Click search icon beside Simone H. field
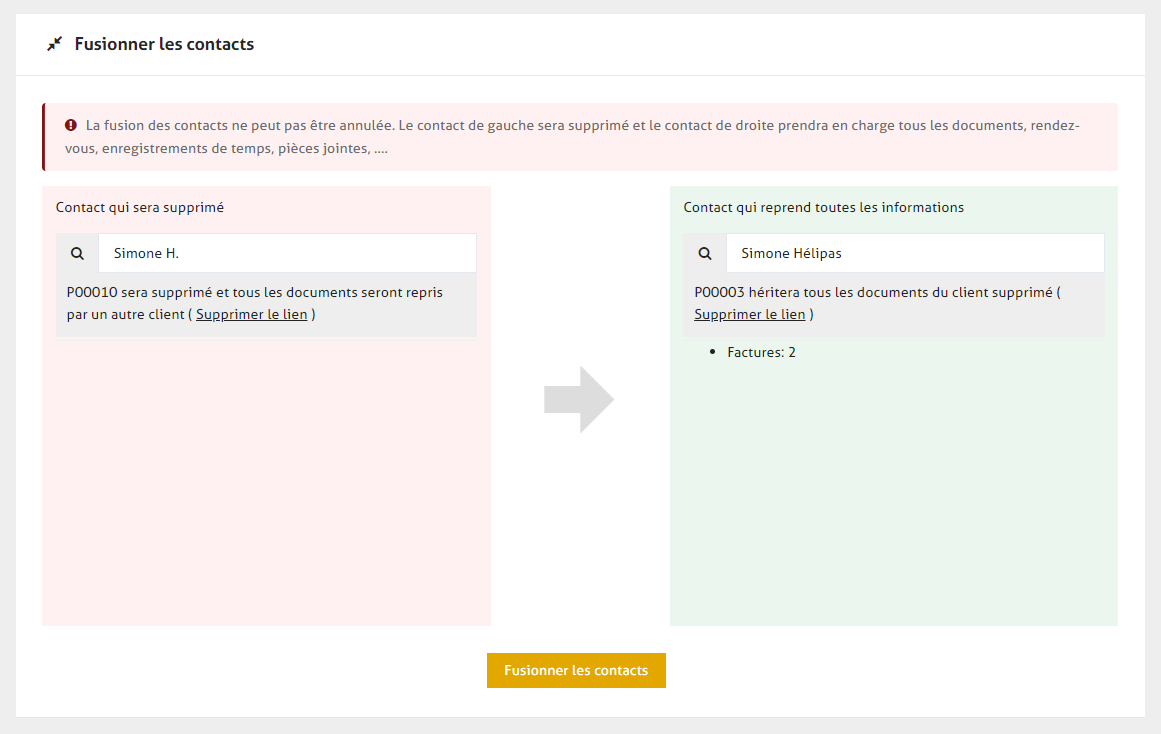The width and height of the screenshot is (1161, 734). (x=77, y=254)
